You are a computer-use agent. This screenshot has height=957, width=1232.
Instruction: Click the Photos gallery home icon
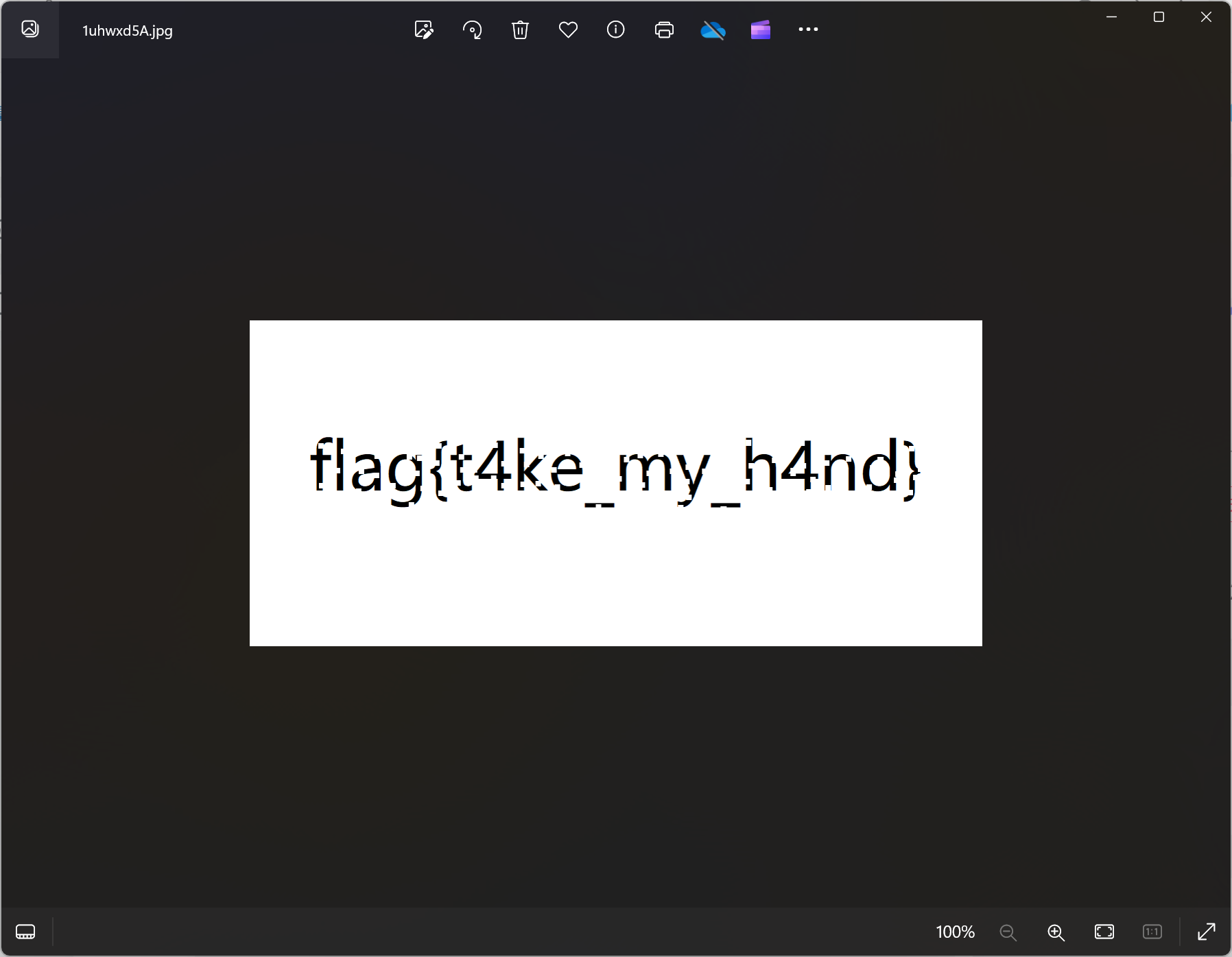30,29
